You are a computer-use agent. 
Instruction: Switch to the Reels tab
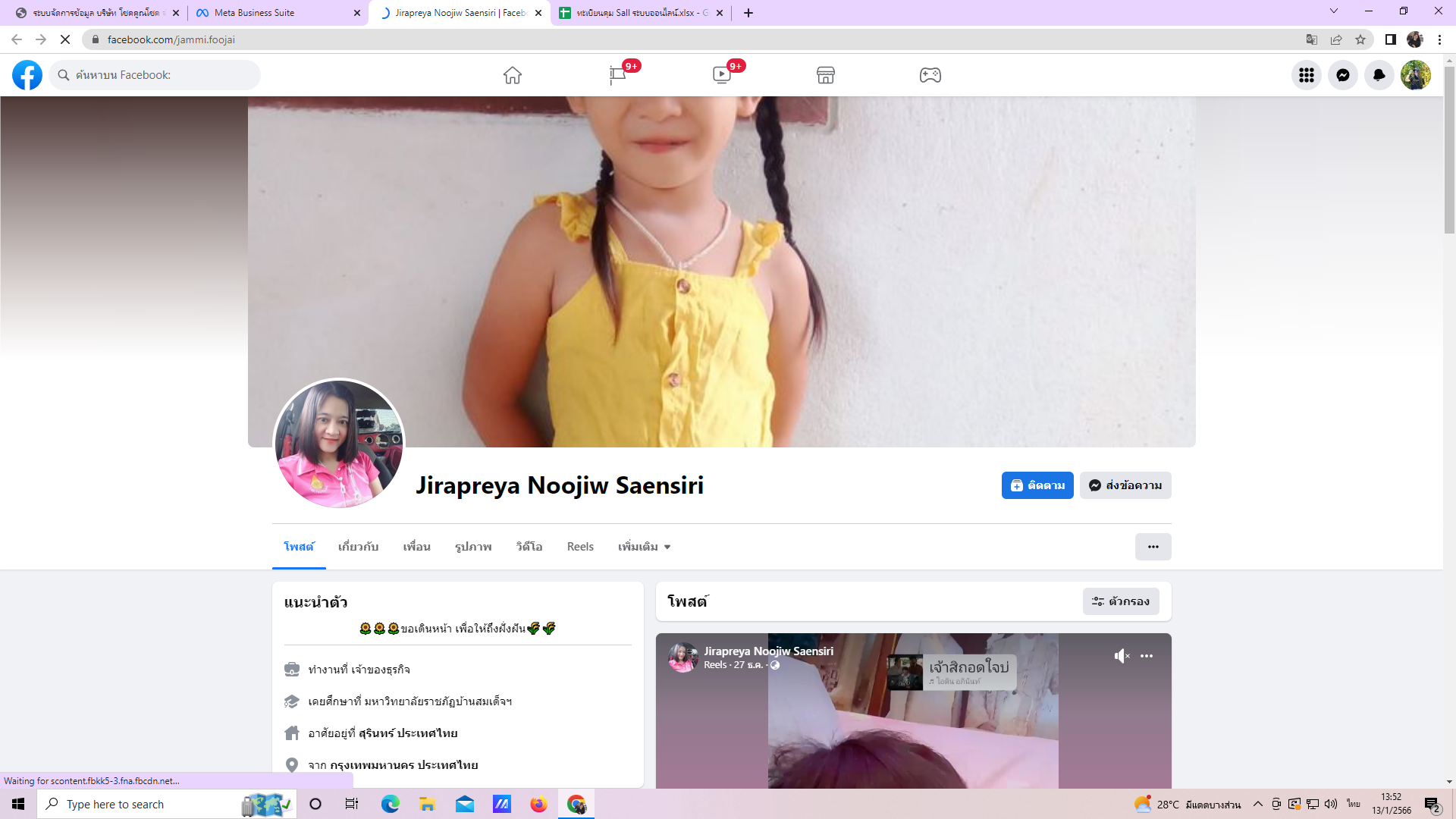coord(580,547)
